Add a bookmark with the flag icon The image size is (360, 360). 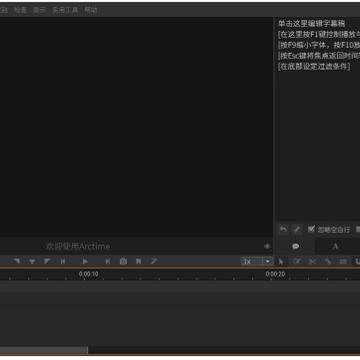click(138, 262)
